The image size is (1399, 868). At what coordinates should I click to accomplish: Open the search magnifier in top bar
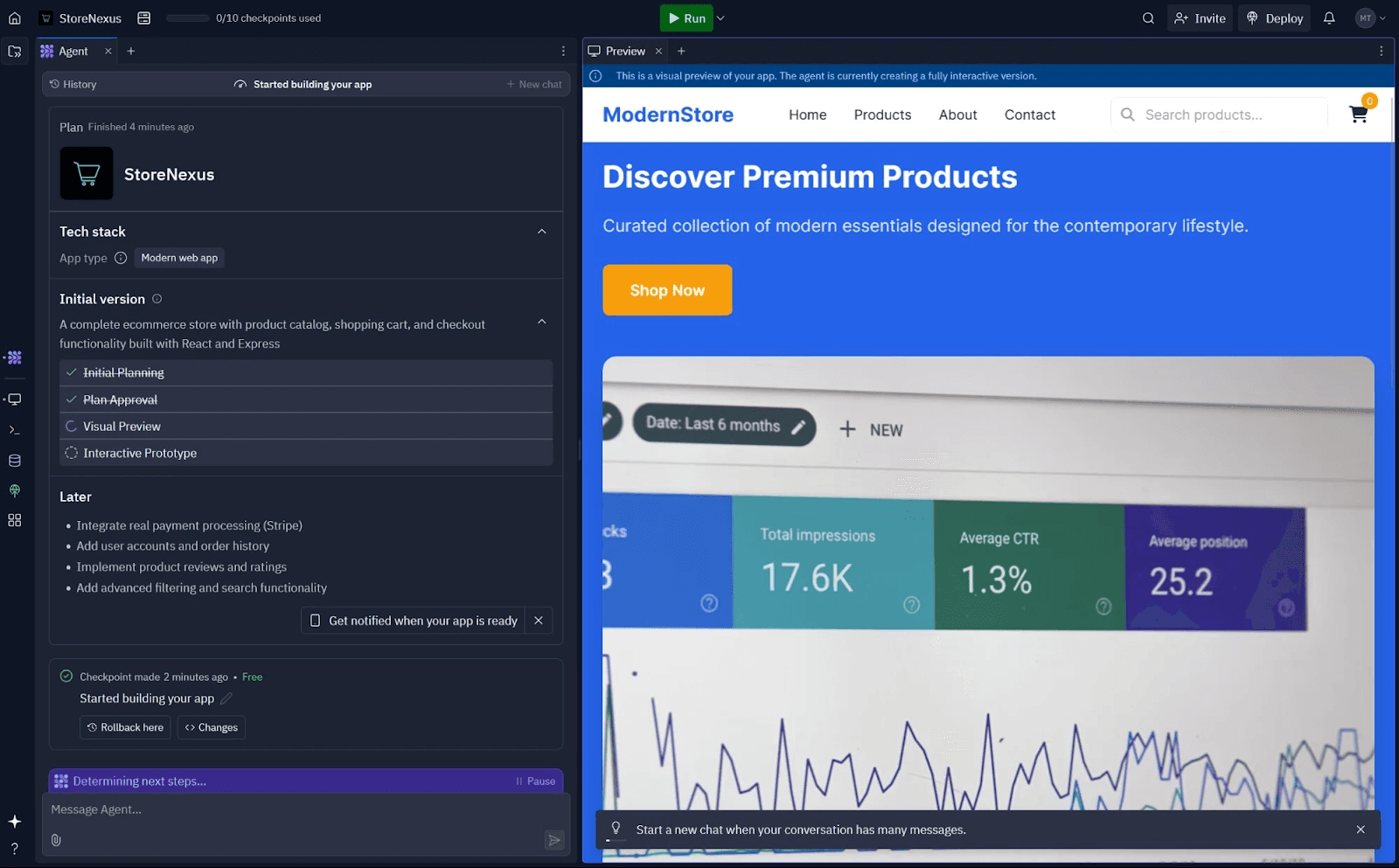pyautogui.click(x=1148, y=18)
